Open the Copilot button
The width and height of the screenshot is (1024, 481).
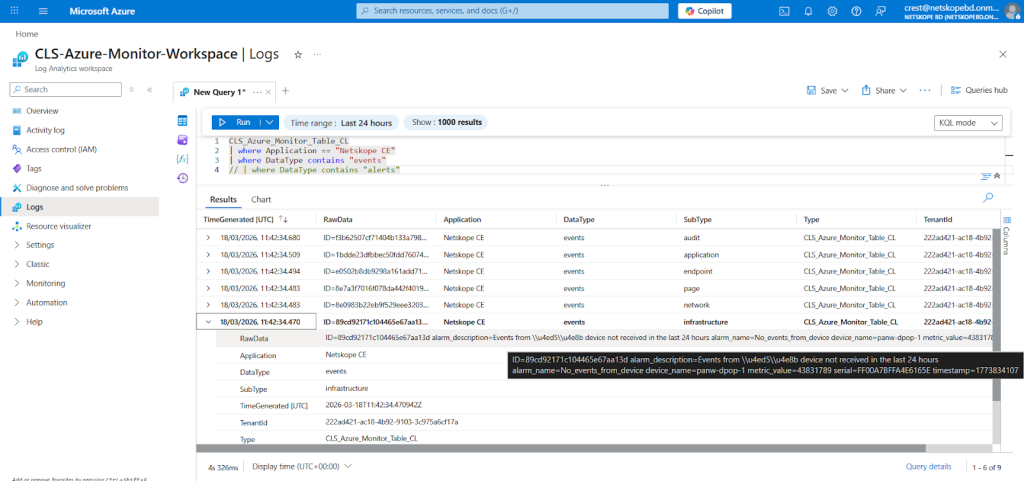click(x=705, y=11)
